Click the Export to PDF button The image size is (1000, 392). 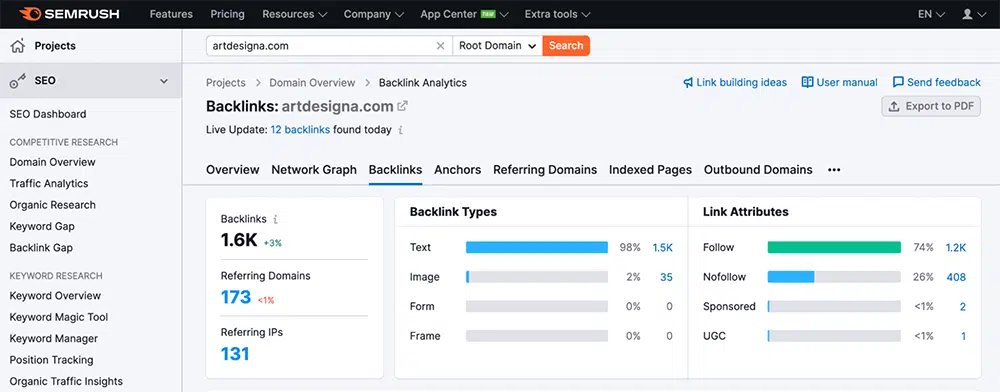tap(931, 106)
